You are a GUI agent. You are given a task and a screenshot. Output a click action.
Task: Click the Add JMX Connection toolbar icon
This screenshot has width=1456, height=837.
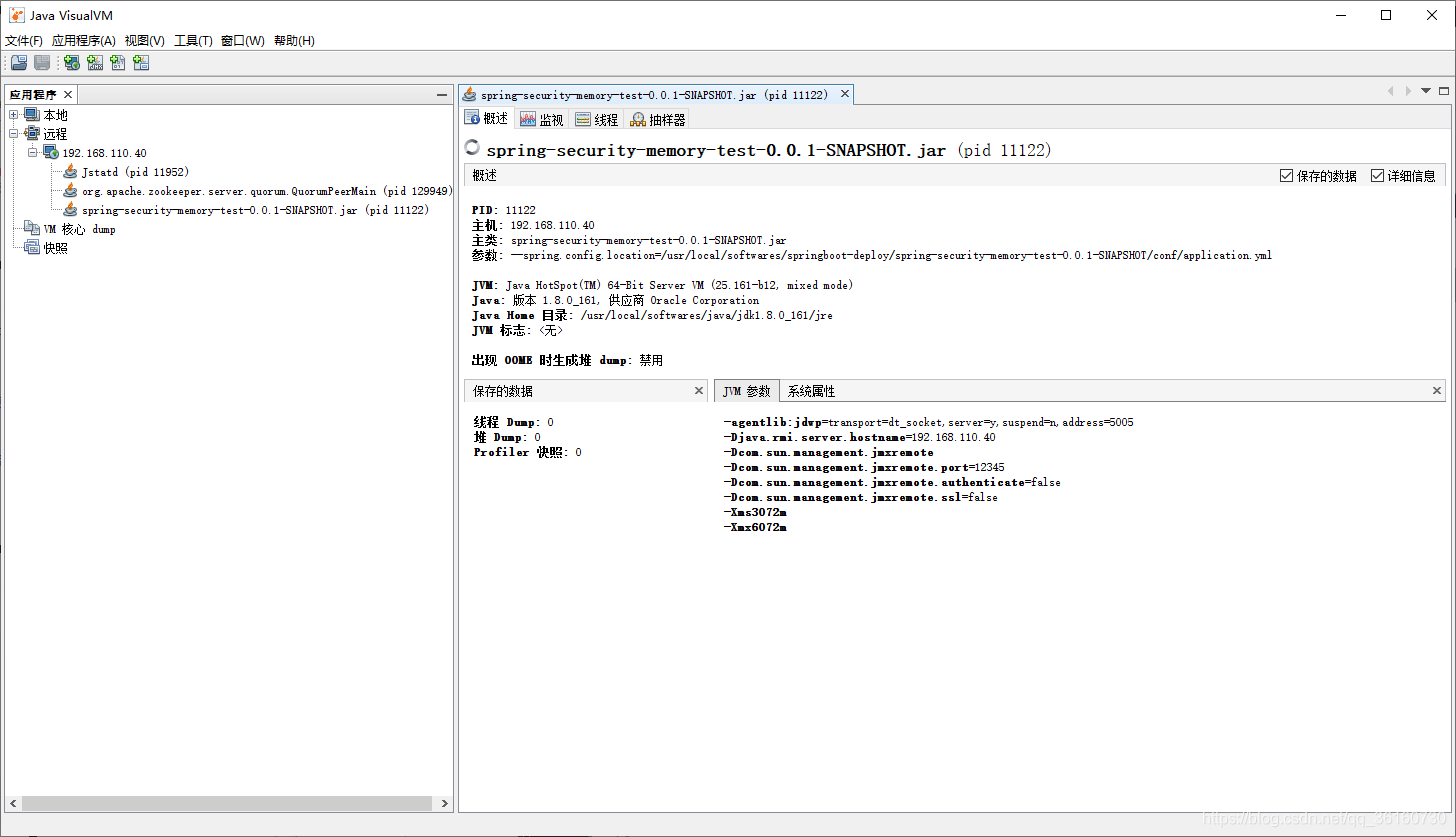(95, 63)
